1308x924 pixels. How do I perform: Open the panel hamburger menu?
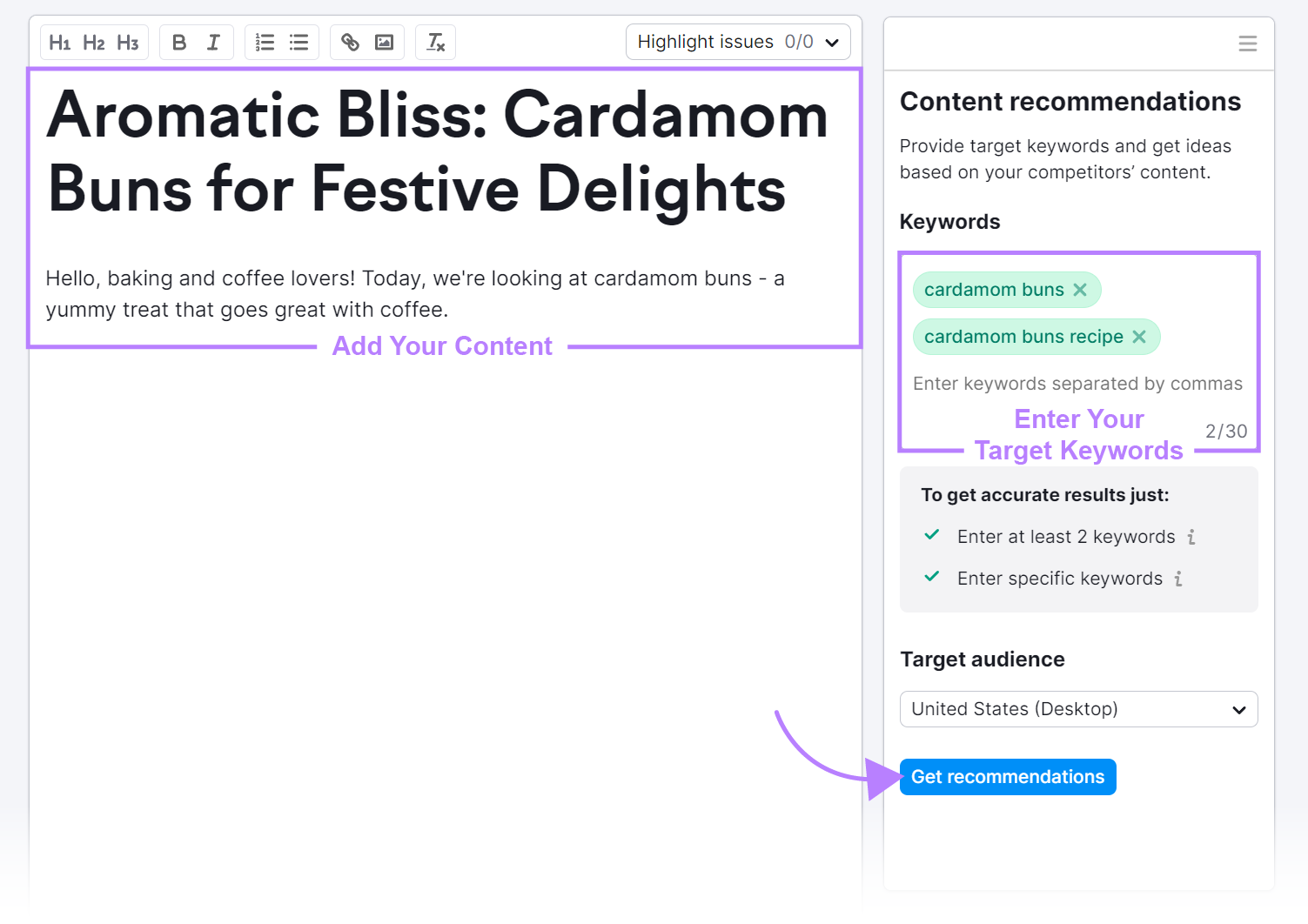click(x=1247, y=43)
